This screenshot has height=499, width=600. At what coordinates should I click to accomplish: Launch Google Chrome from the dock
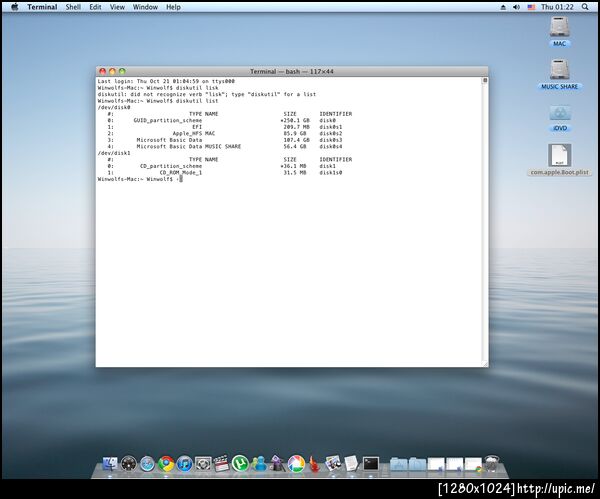point(166,464)
